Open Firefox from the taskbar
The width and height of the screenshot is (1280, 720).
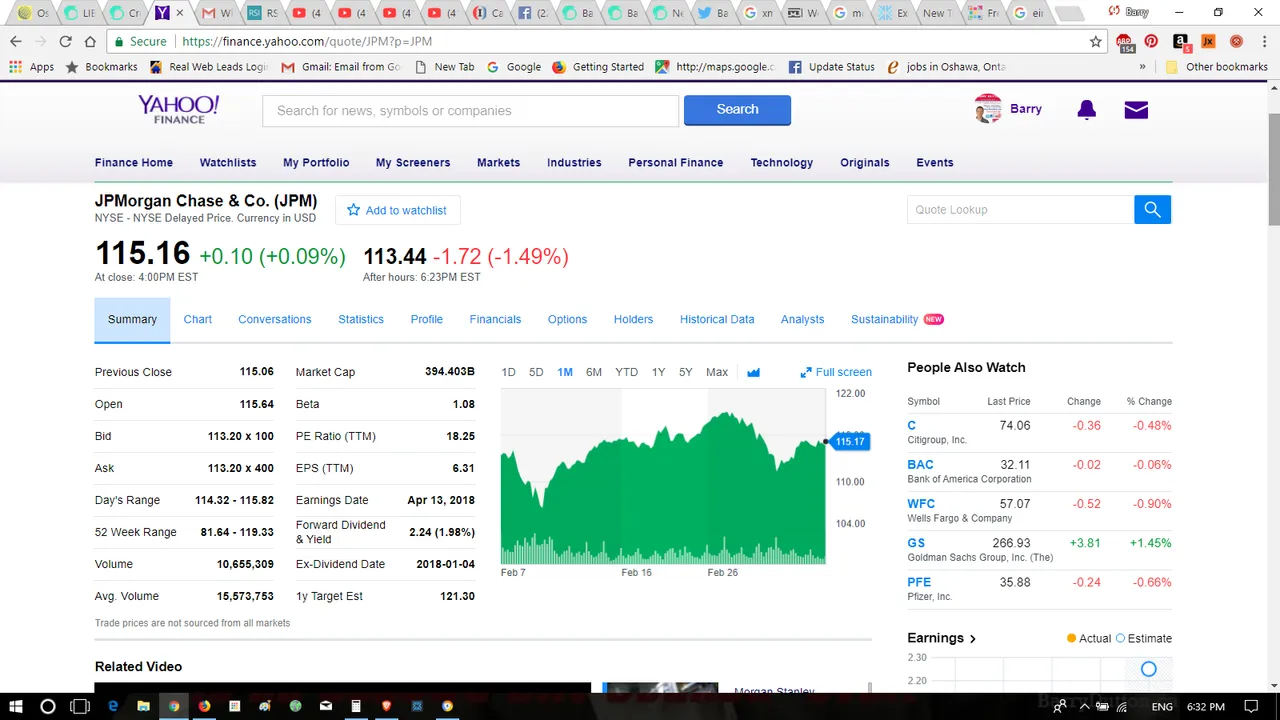pos(204,706)
